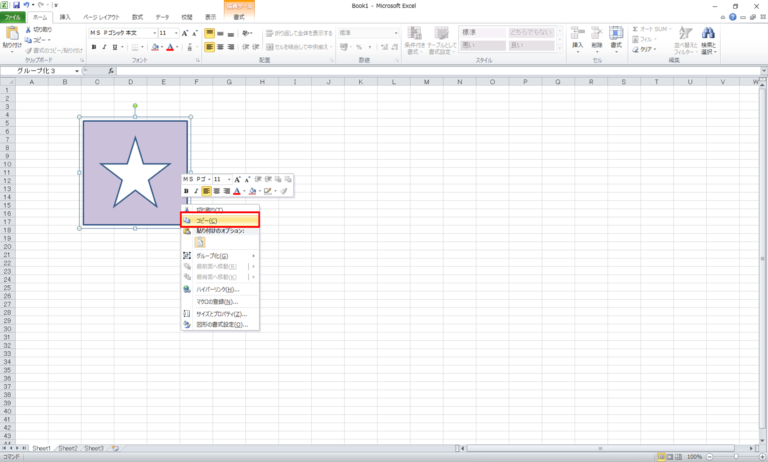Click the Percent style icon in Number group
The width and height of the screenshot is (768, 462).
click(359, 47)
